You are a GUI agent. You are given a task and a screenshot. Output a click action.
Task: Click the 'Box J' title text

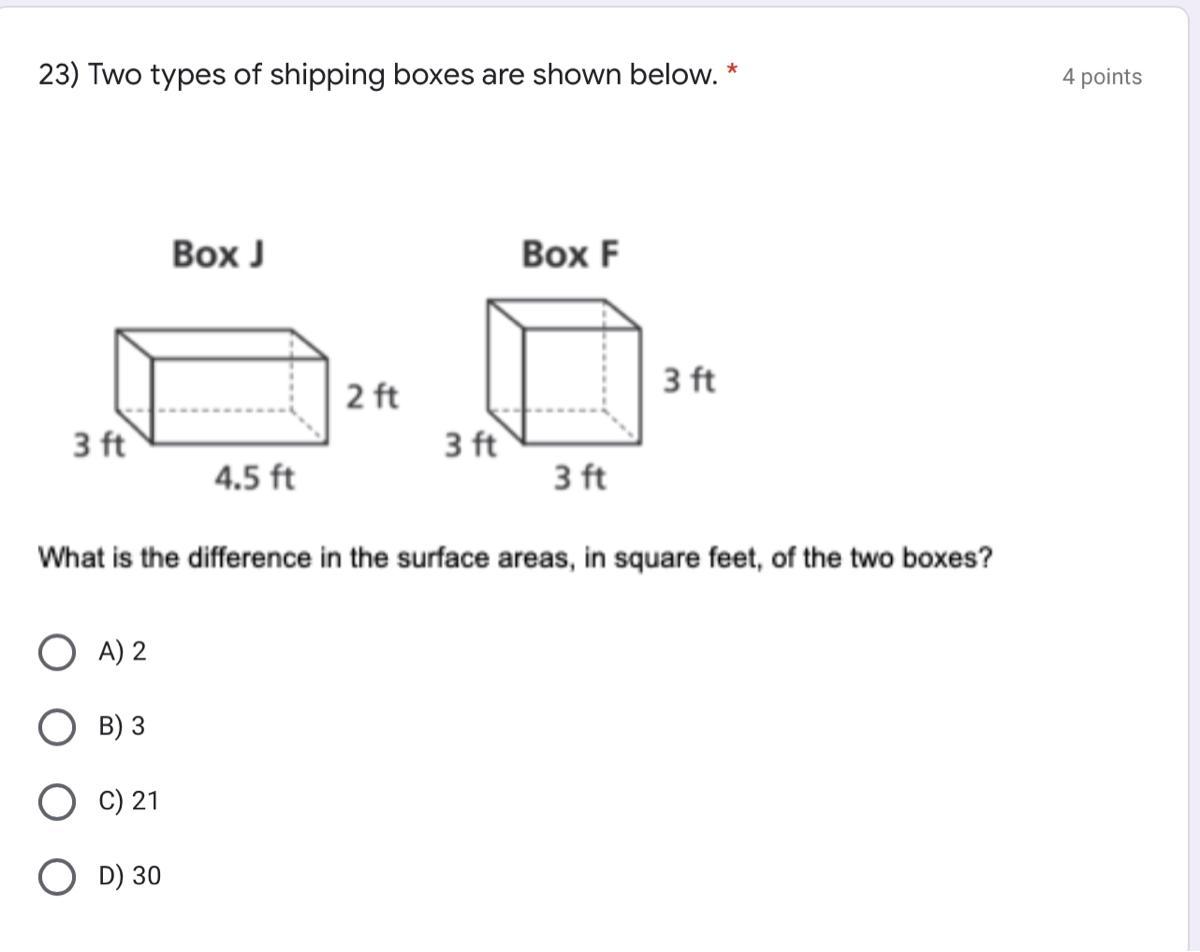click(x=218, y=254)
